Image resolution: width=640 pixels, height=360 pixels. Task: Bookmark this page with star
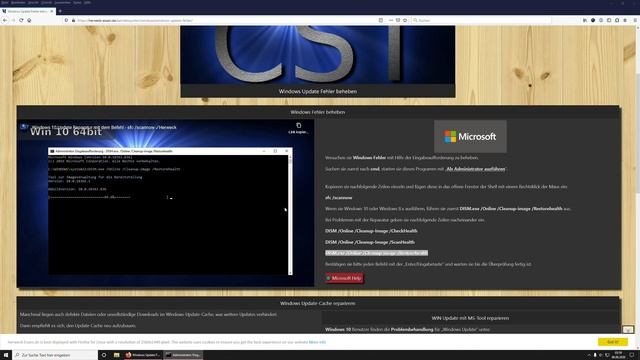click(405, 20)
